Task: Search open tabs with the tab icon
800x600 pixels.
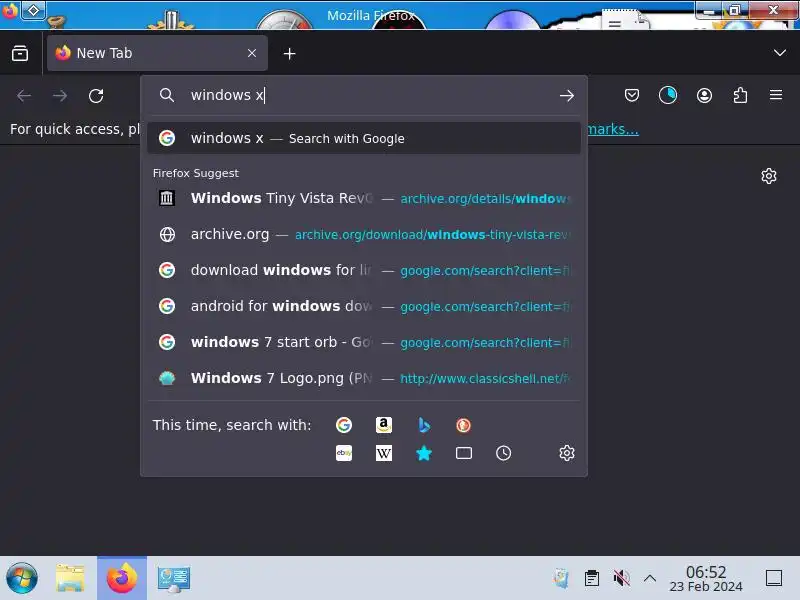Action: point(463,453)
